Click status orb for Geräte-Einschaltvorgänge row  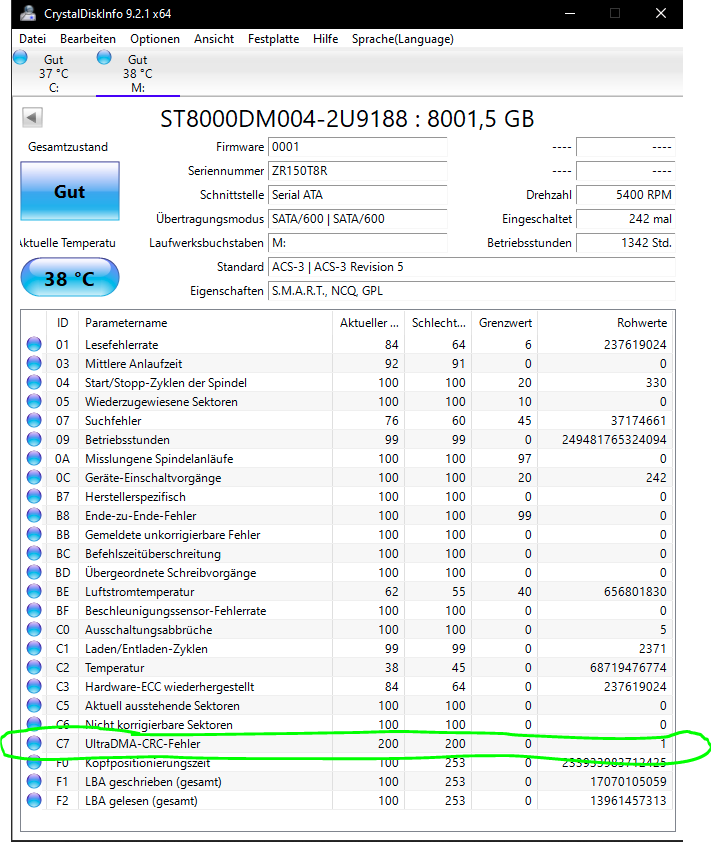(x=34, y=477)
